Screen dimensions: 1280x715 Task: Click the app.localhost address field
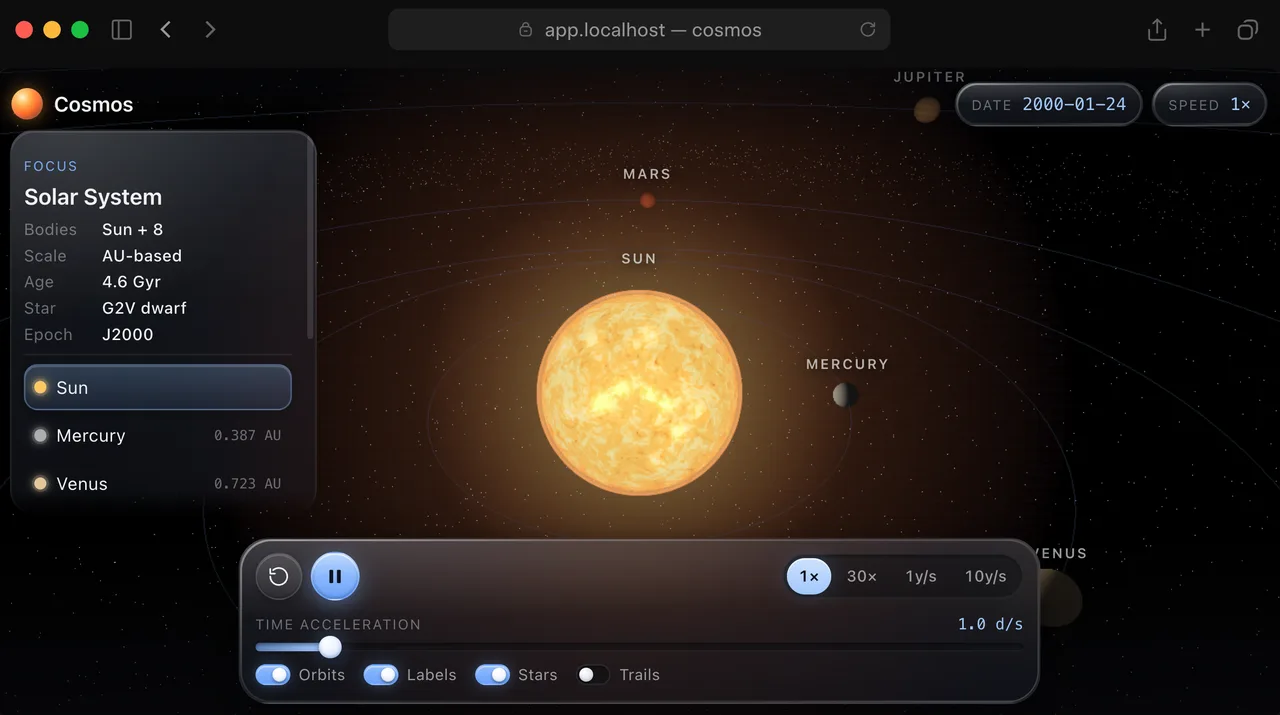click(x=639, y=30)
